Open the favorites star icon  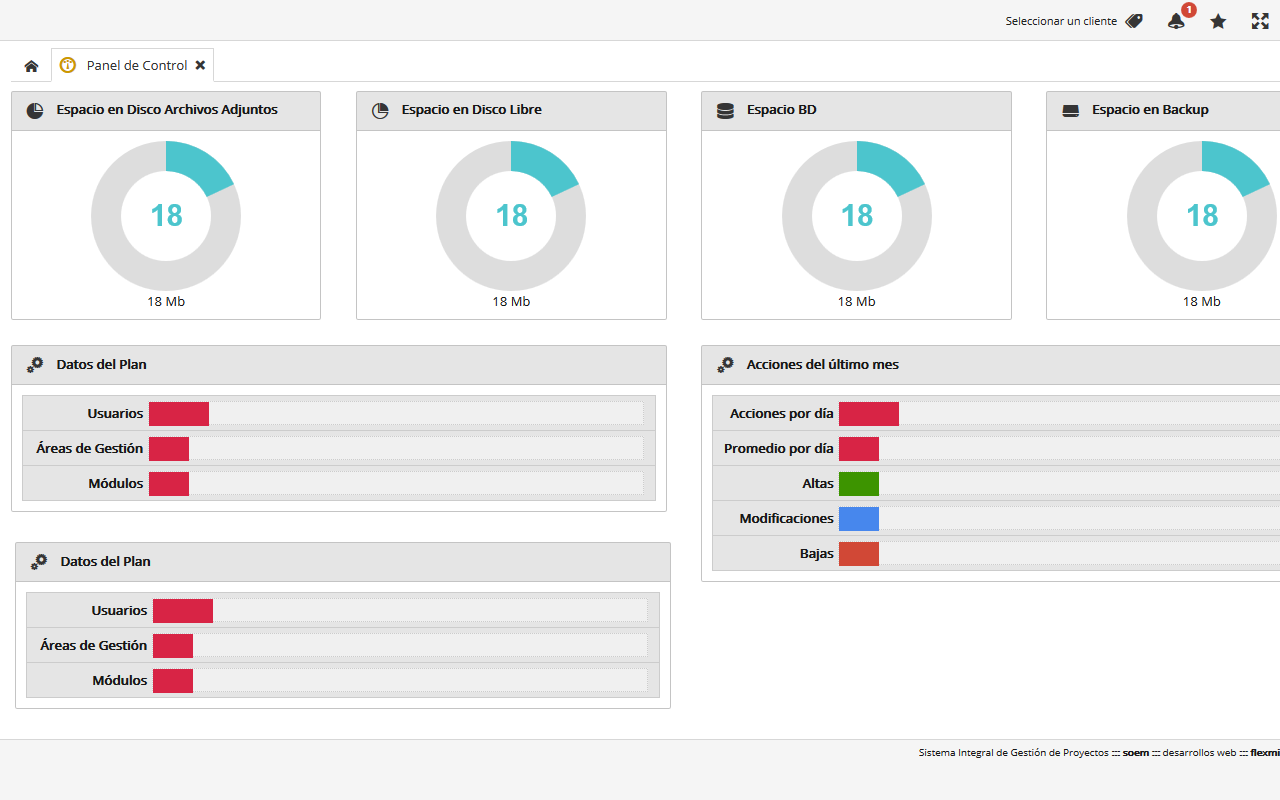(1218, 21)
